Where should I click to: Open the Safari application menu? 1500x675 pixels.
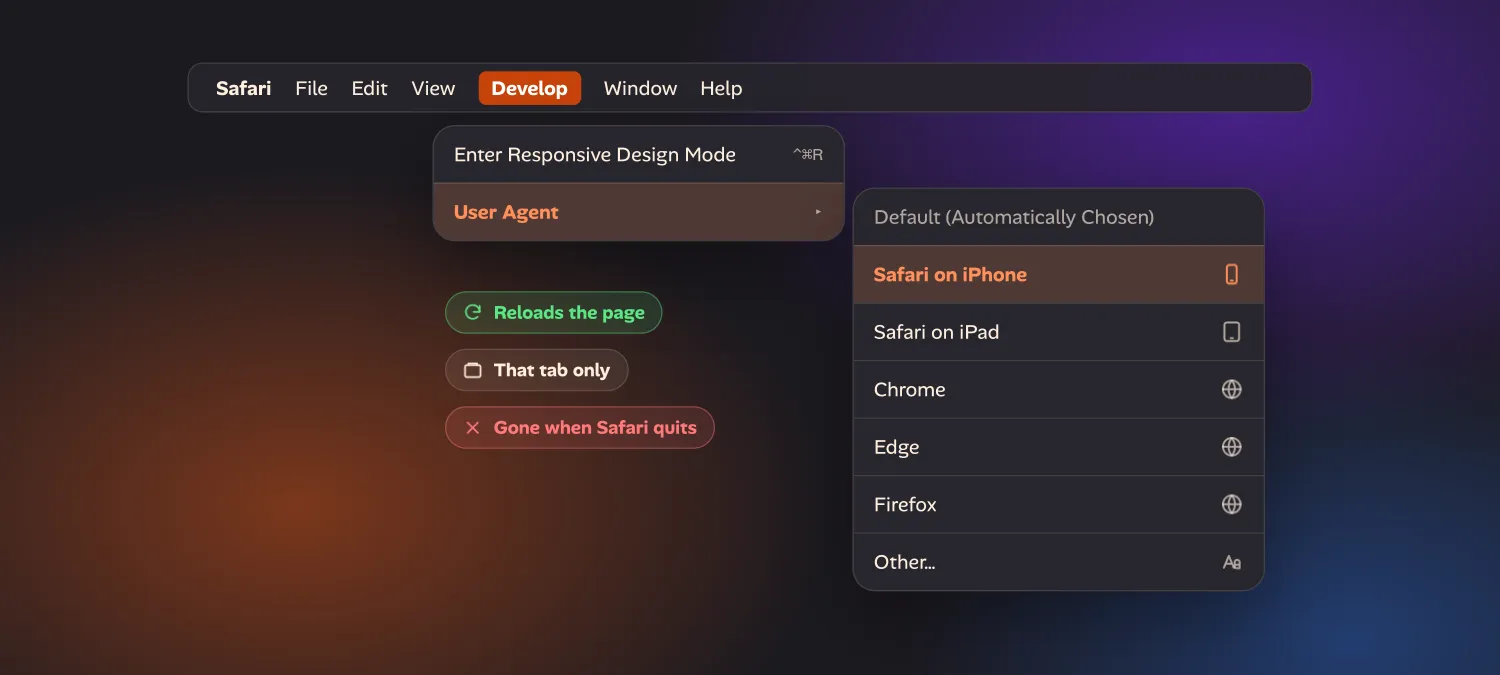(x=243, y=88)
